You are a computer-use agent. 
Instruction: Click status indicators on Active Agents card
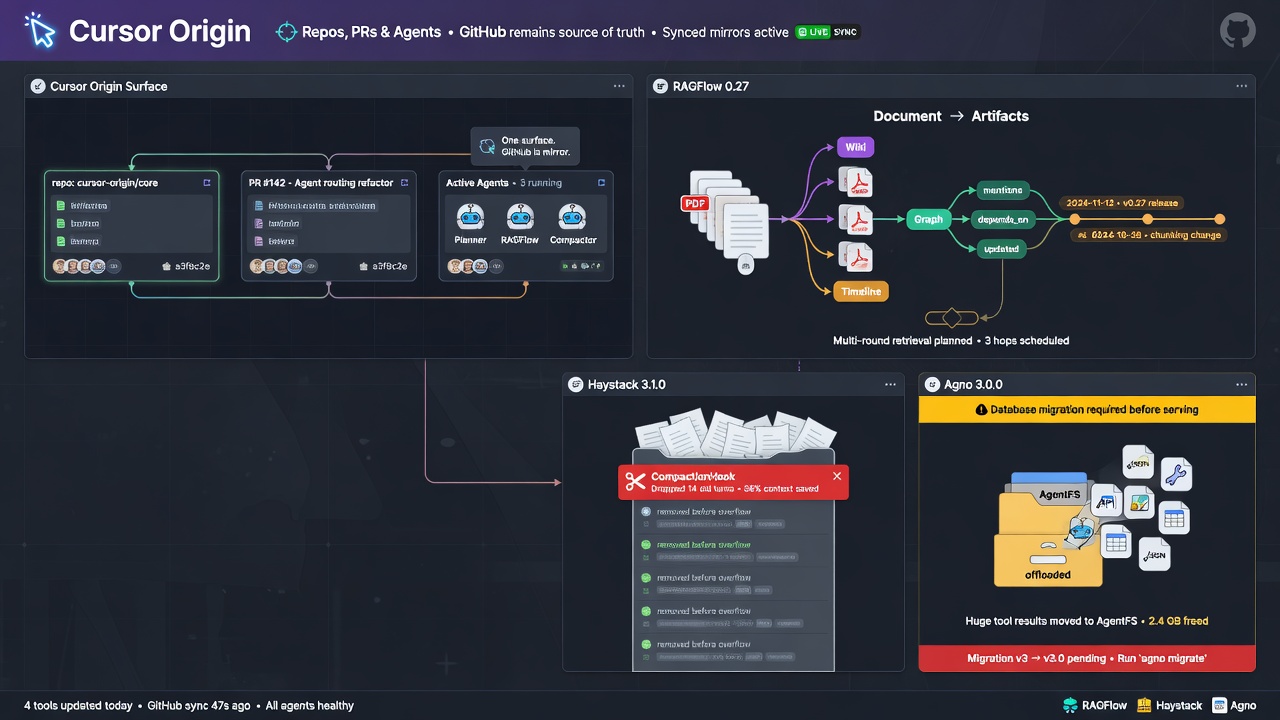(582, 267)
